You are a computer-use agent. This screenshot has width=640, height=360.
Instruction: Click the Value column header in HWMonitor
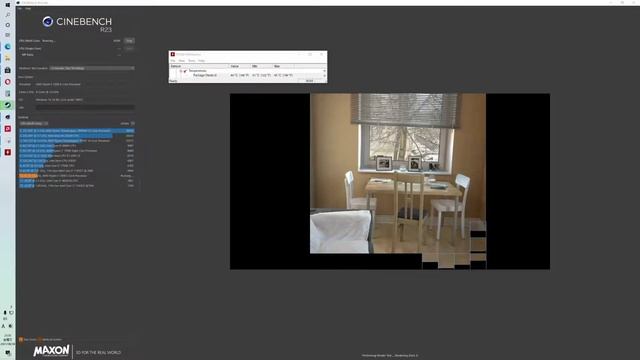240,66
